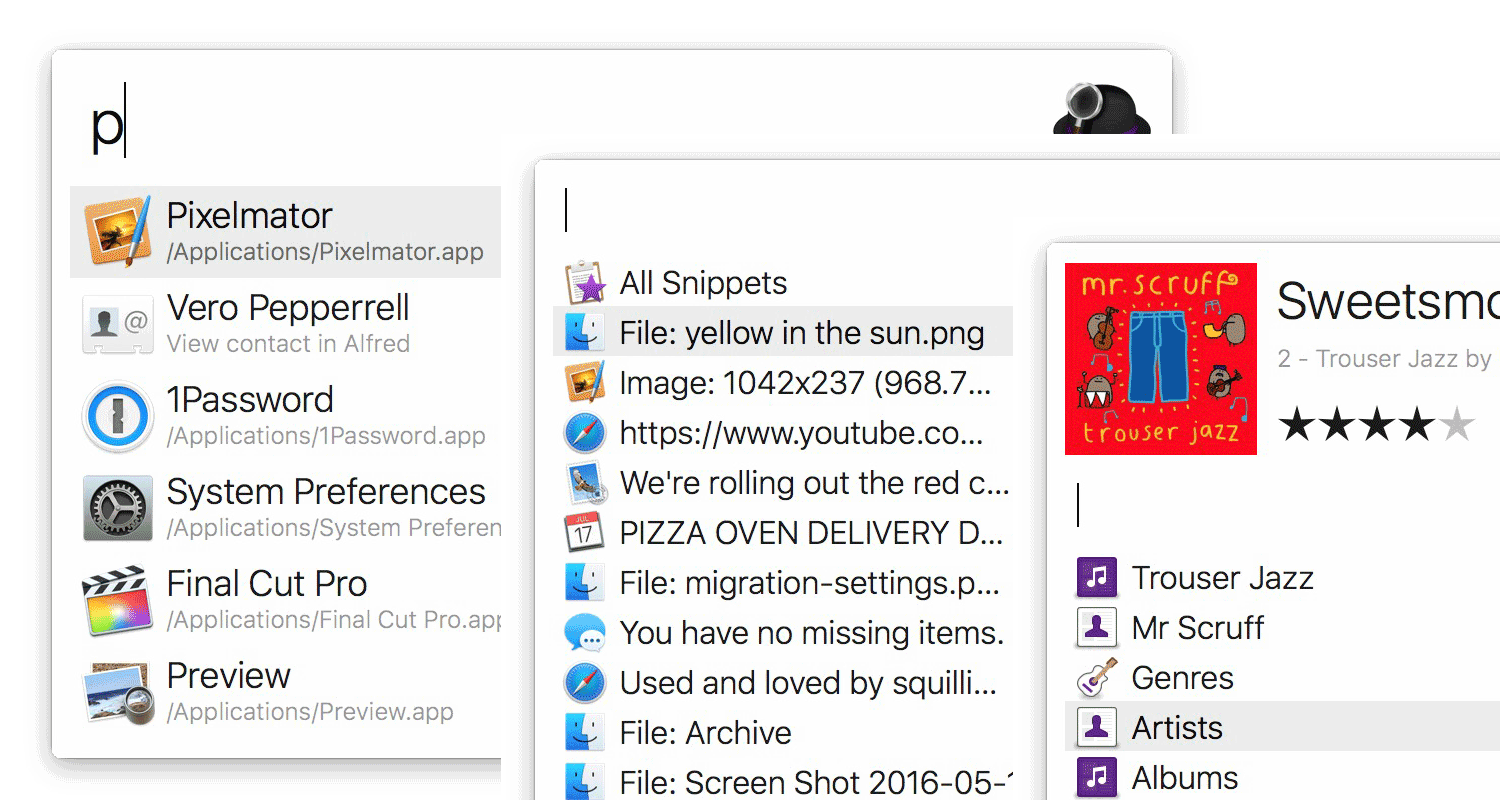Click the System Preferences gear icon
The image size is (1500, 800).
coord(118,508)
